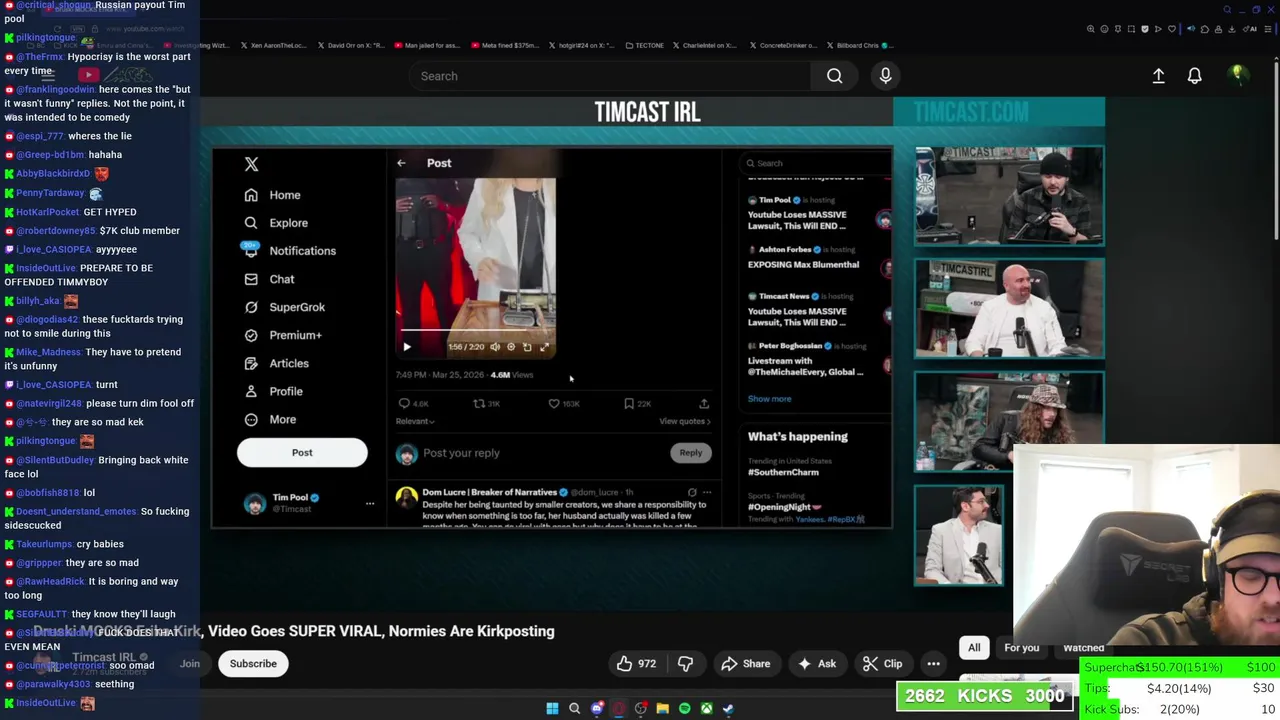Select the For you filter chip
This screenshot has width=1280, height=720.
(x=1022, y=648)
